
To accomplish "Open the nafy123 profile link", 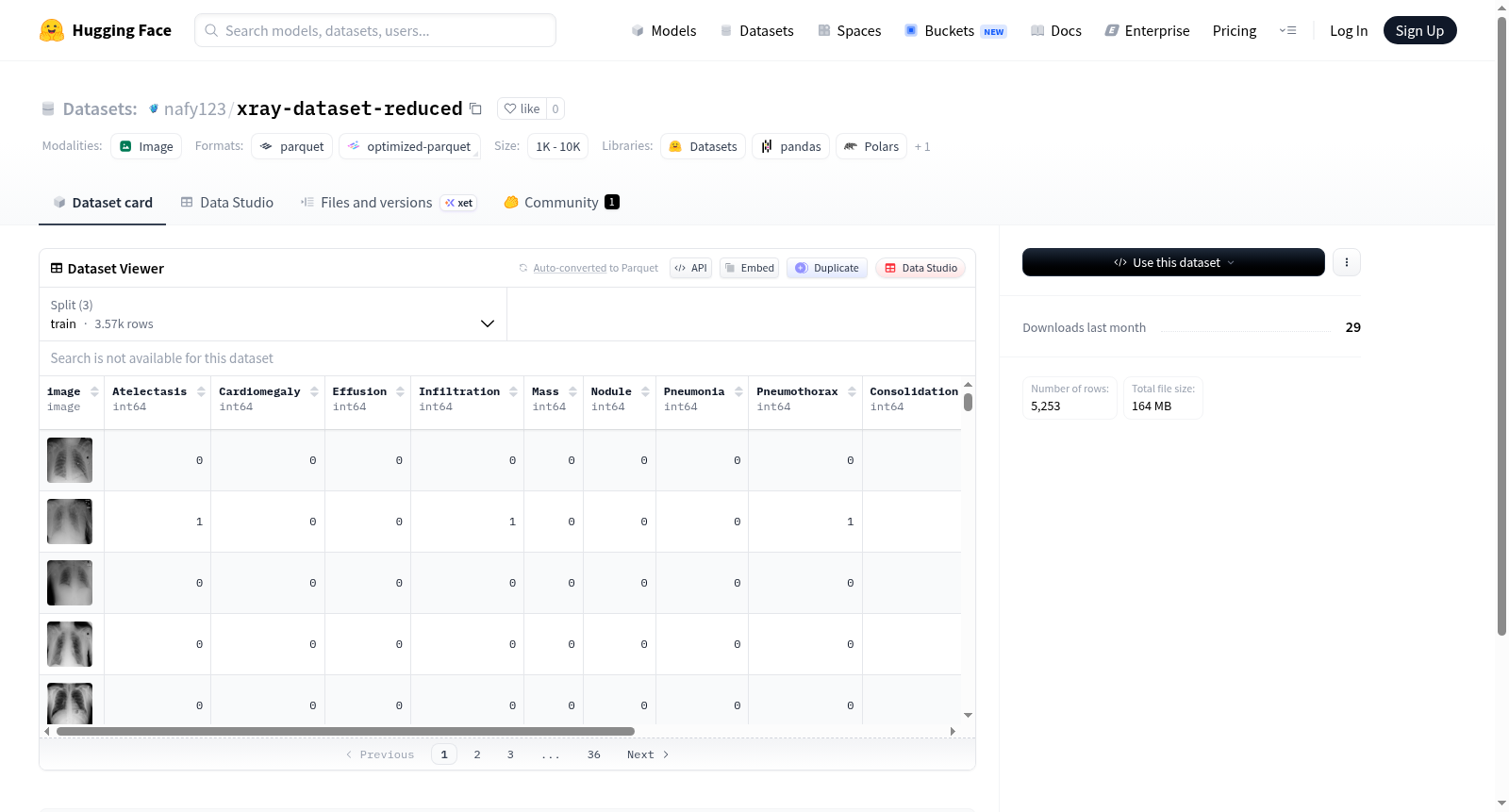I will pos(195,108).
